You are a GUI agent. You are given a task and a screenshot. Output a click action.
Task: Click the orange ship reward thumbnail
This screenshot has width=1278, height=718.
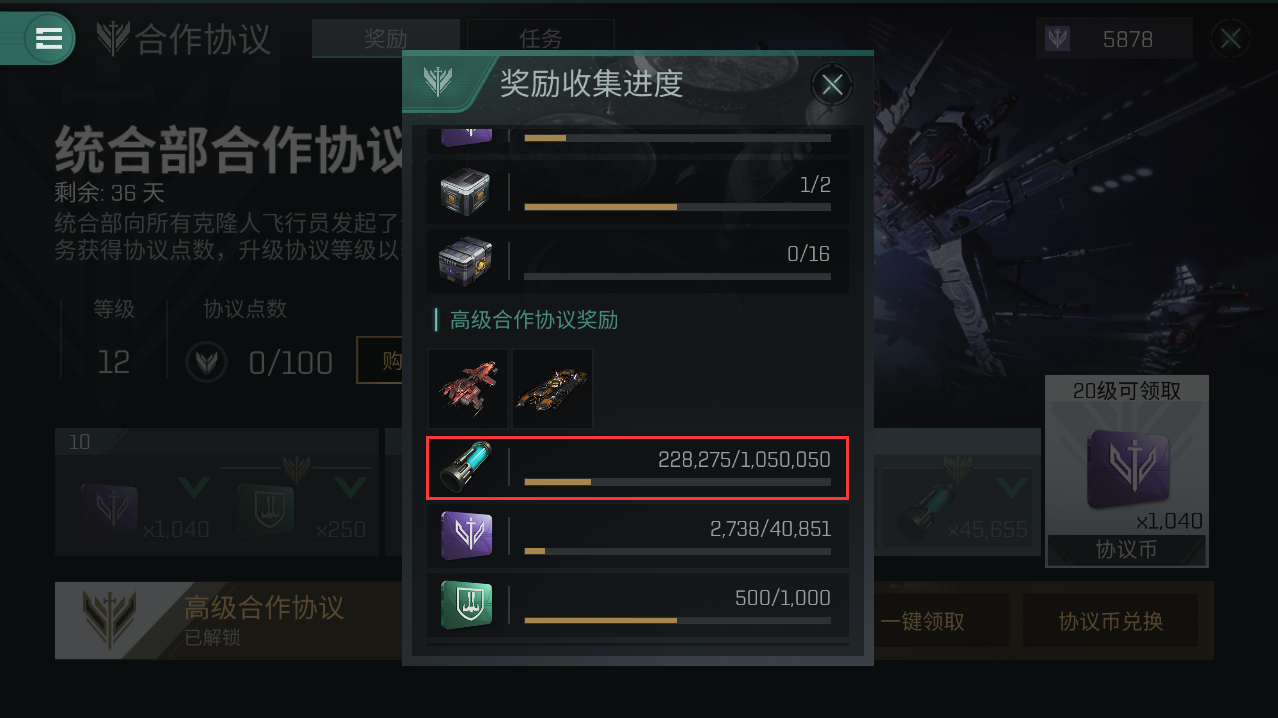point(552,389)
